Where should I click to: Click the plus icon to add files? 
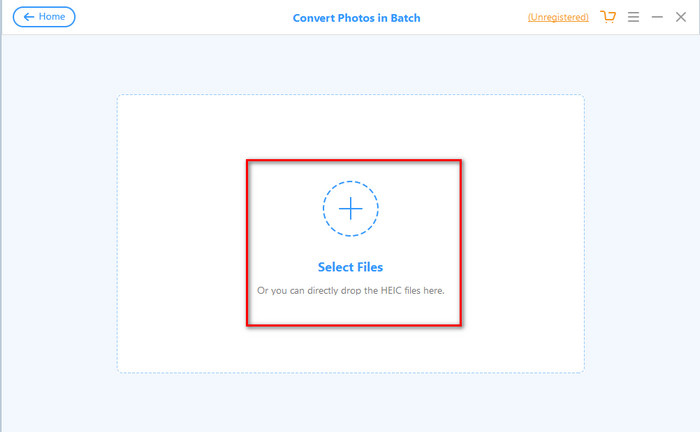(350, 208)
